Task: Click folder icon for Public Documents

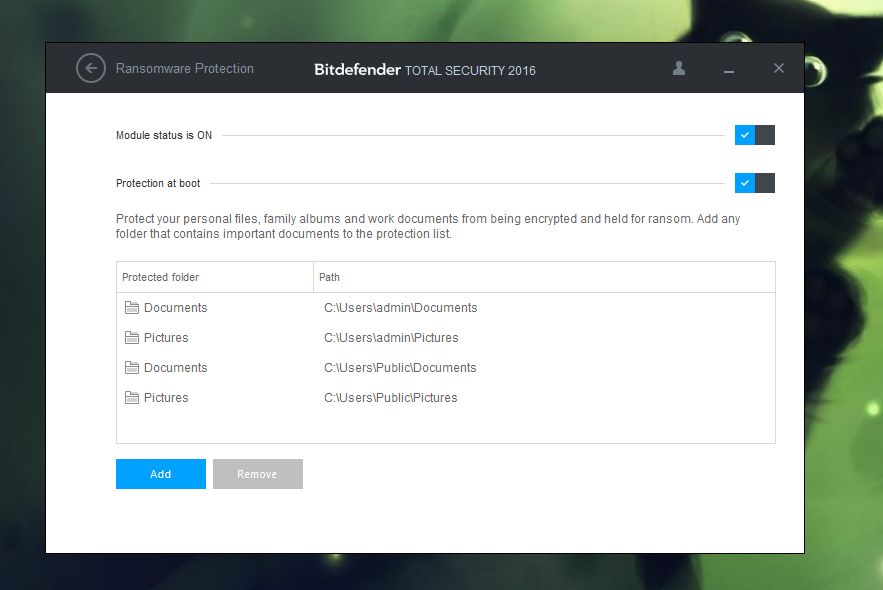Action: click(x=132, y=367)
